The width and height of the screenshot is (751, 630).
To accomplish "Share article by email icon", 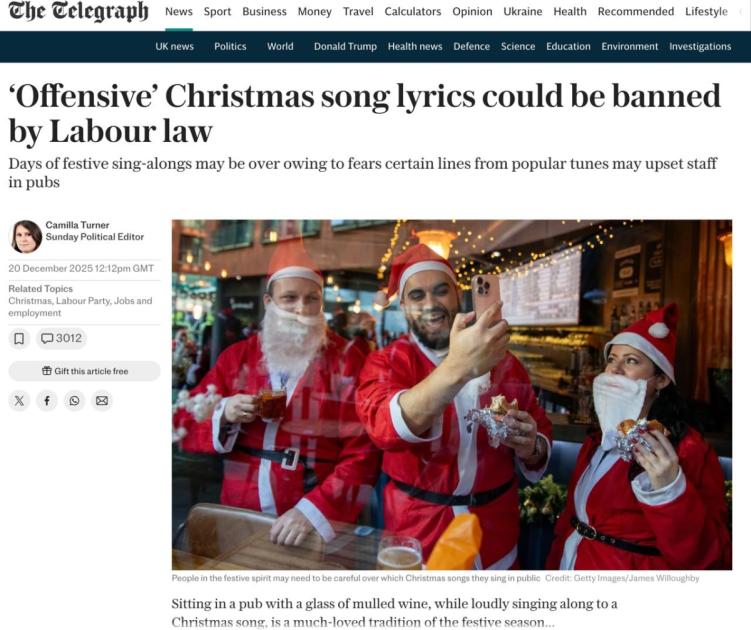I will point(102,401).
